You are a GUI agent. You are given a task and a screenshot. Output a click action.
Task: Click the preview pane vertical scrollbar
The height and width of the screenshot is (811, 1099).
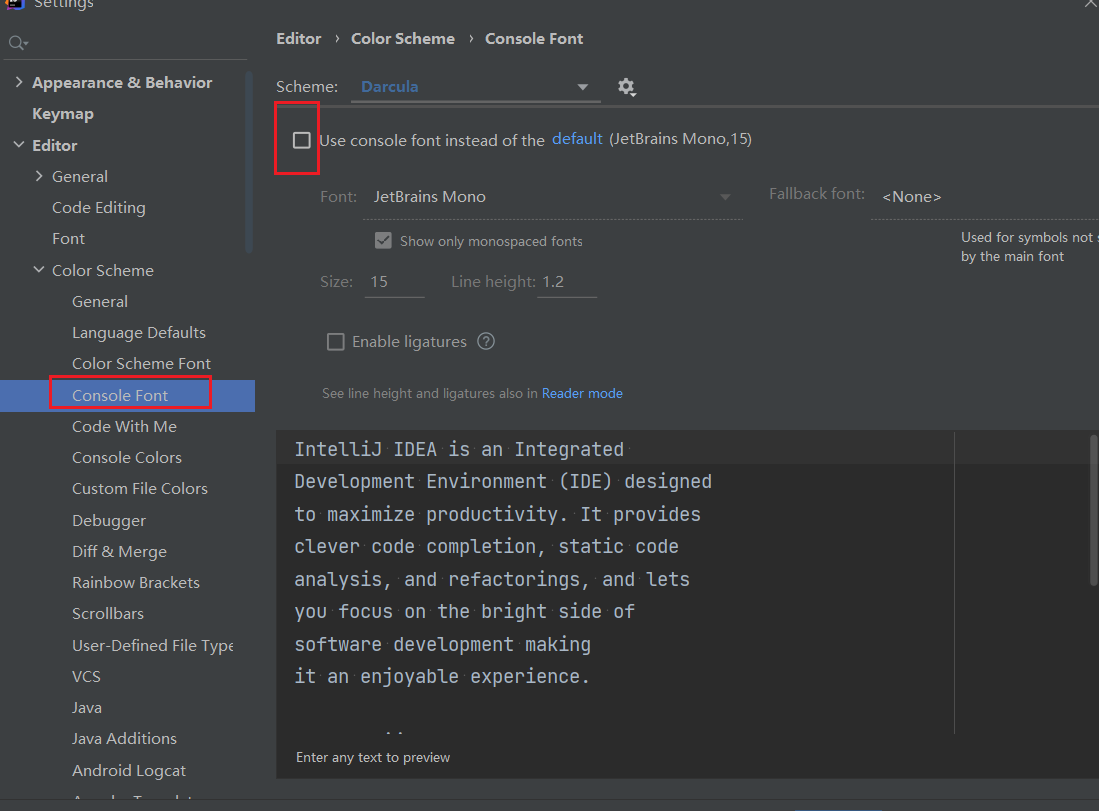pyautogui.click(x=1093, y=510)
